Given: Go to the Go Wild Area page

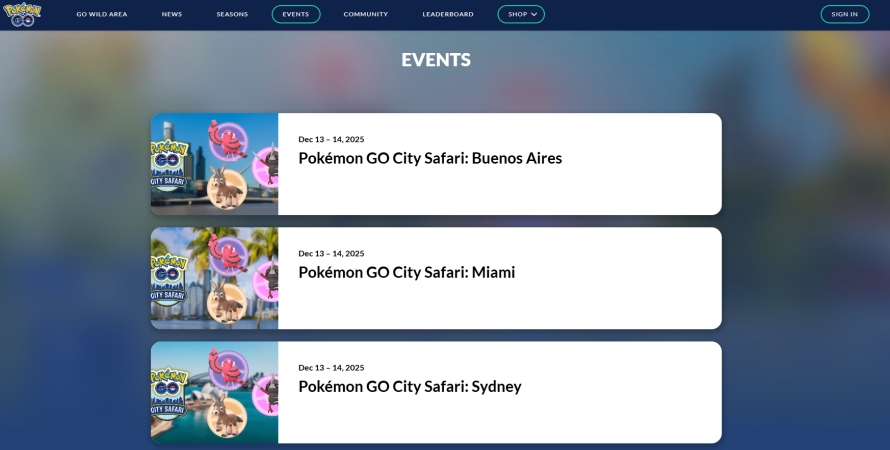Looking at the screenshot, I should pyautogui.click(x=102, y=14).
